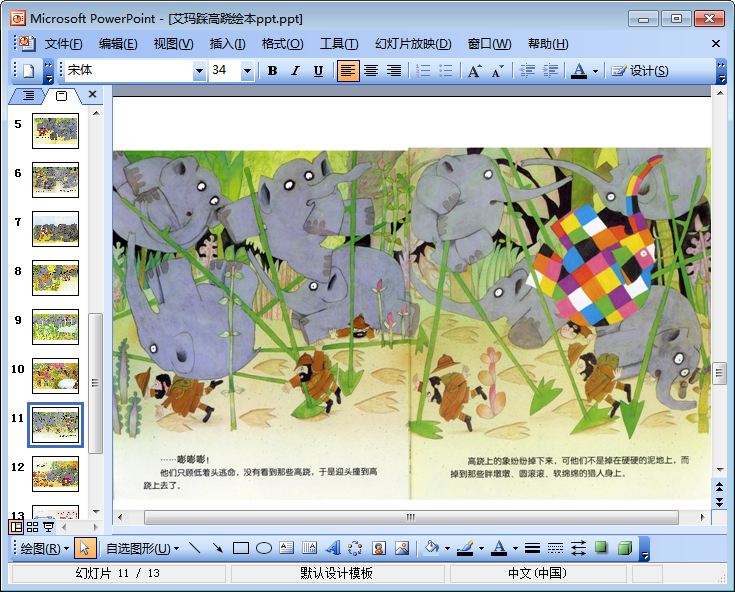Toggle bulleted list formatting
This screenshot has width=735, height=592.
[x=445, y=71]
